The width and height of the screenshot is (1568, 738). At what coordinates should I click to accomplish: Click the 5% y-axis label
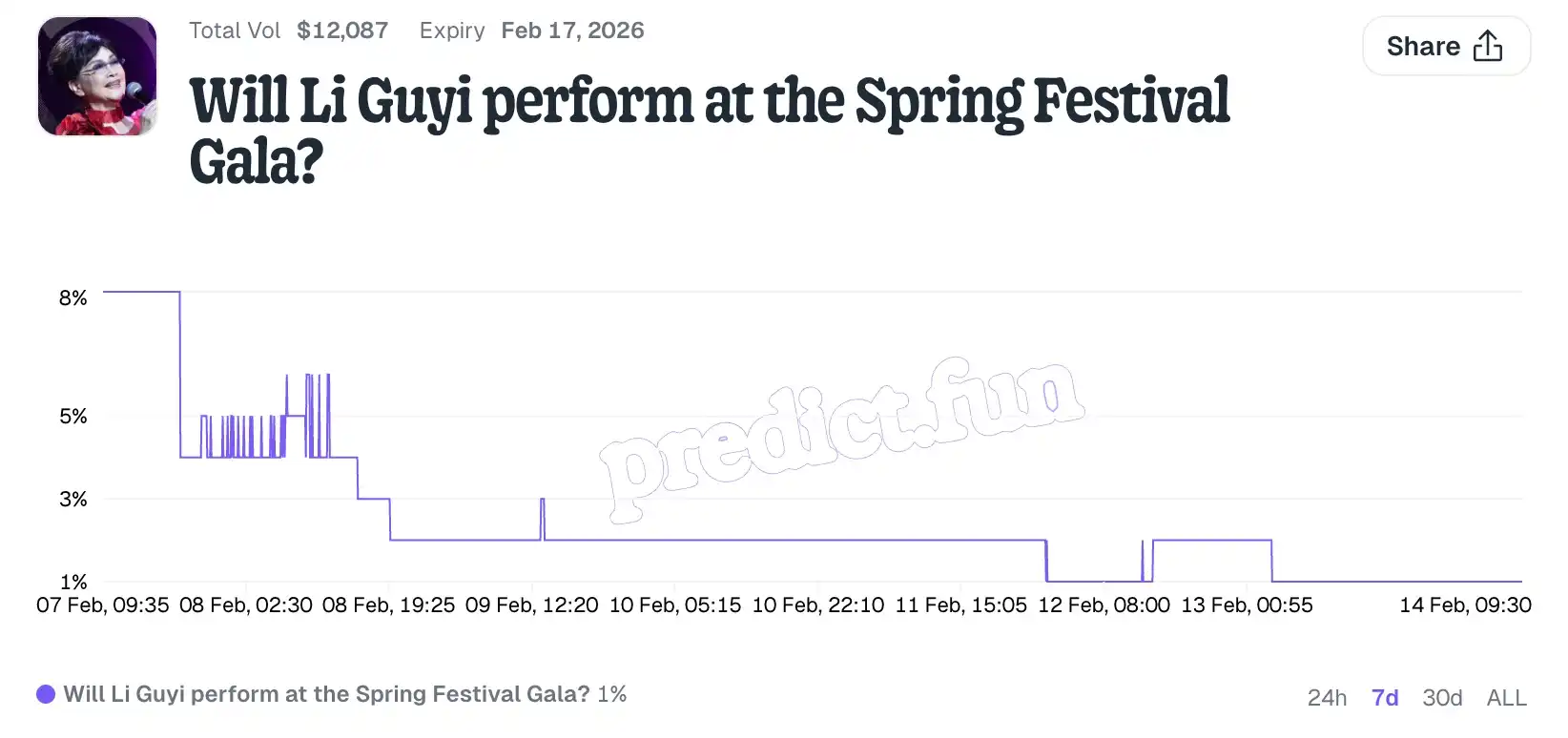[x=73, y=417]
